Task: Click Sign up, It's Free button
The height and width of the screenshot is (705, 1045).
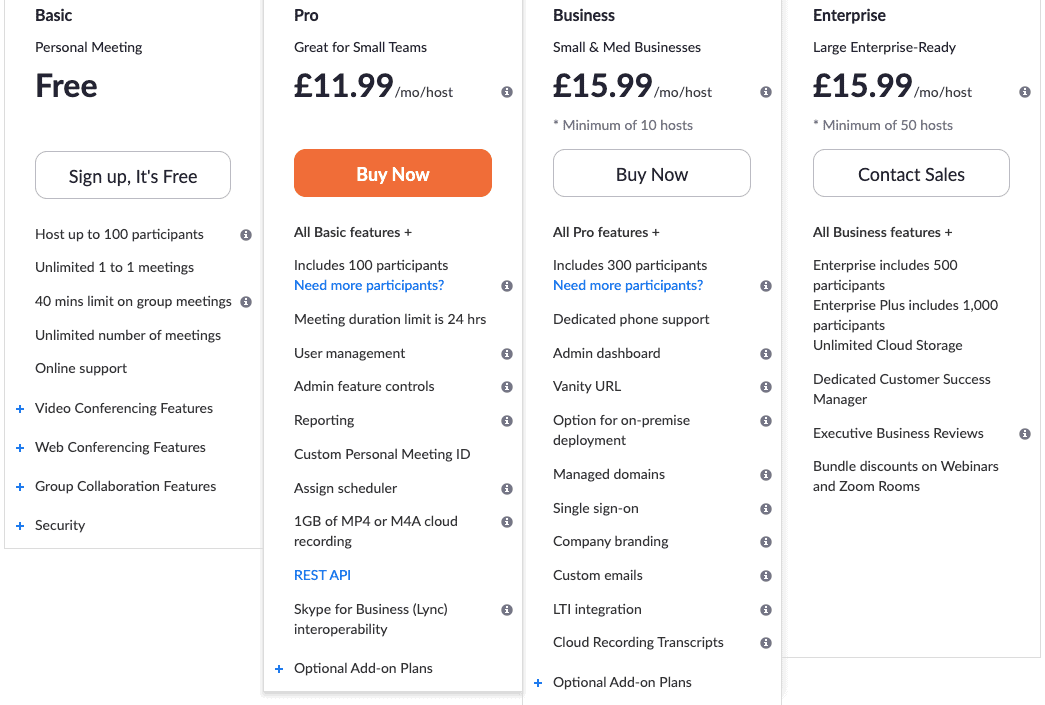Action: [133, 175]
